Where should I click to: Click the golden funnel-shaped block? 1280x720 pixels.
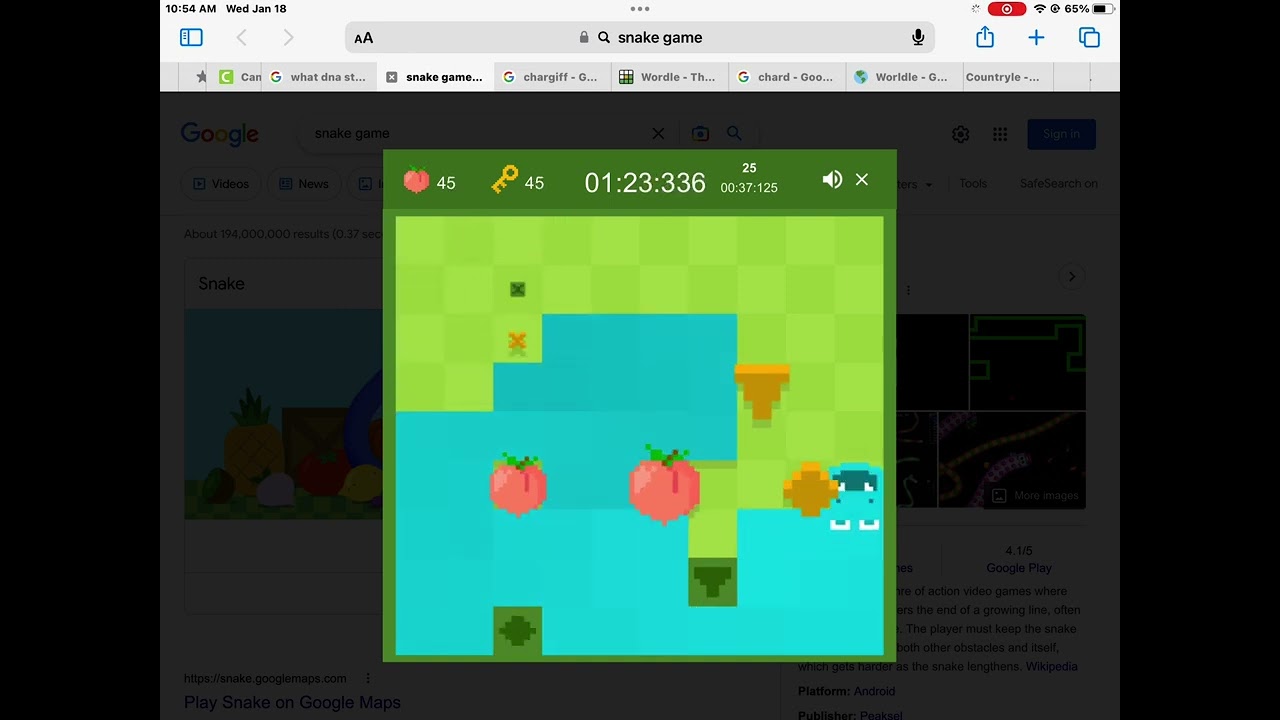762,392
